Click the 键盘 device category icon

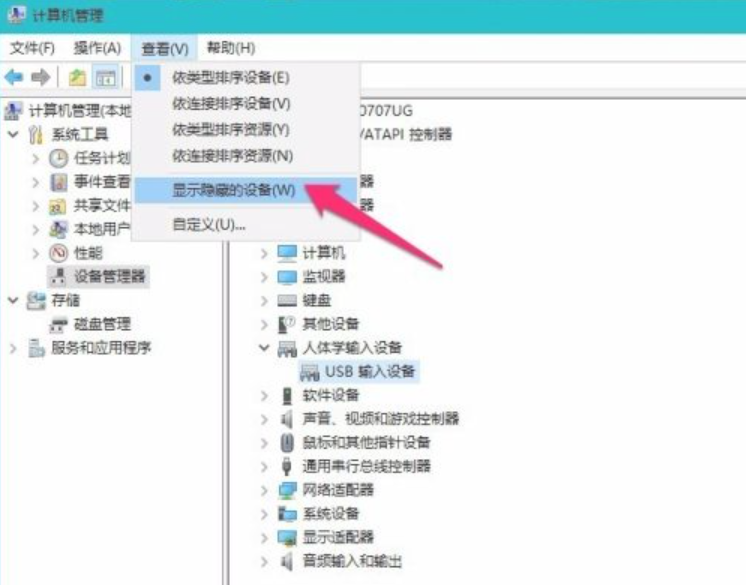(287, 300)
